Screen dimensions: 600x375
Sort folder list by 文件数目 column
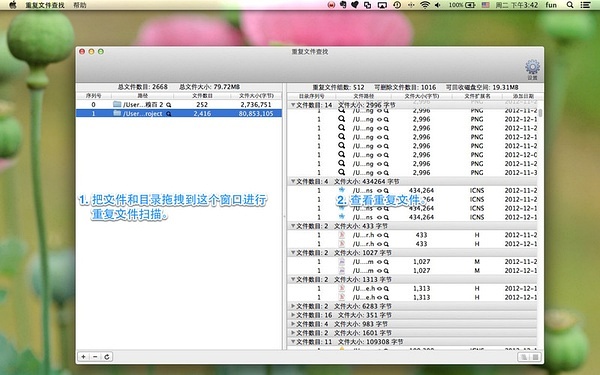202,96
